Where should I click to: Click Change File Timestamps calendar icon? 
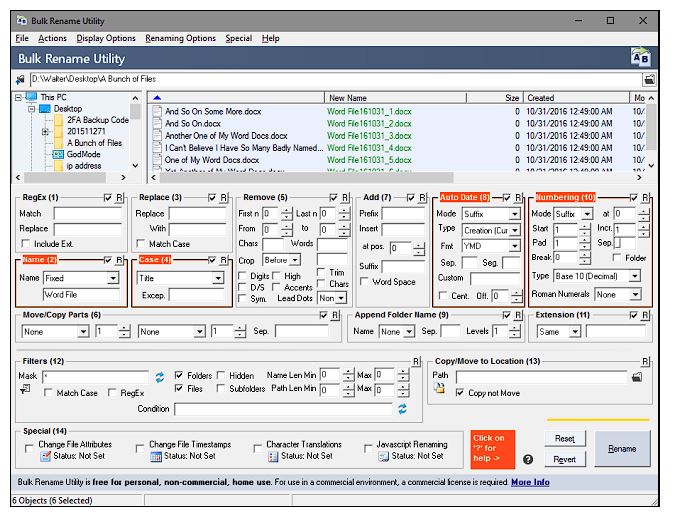[156, 456]
